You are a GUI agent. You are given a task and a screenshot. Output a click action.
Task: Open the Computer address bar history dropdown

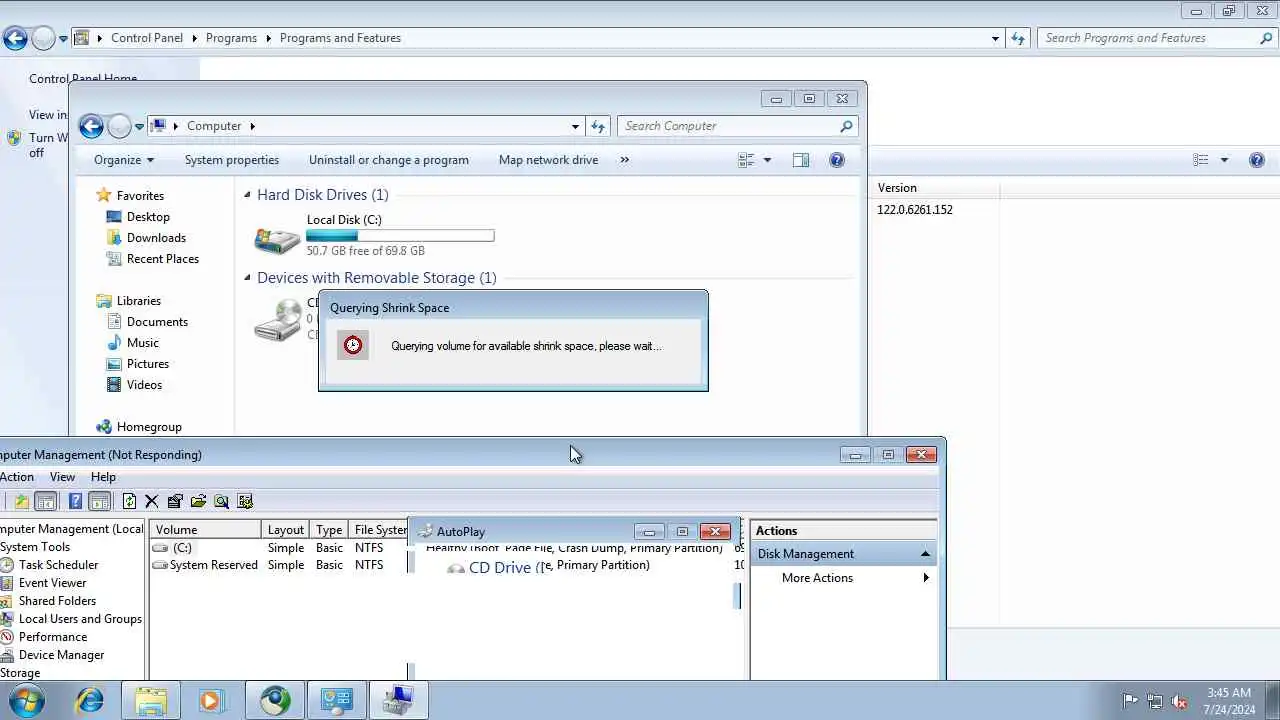[x=575, y=126]
